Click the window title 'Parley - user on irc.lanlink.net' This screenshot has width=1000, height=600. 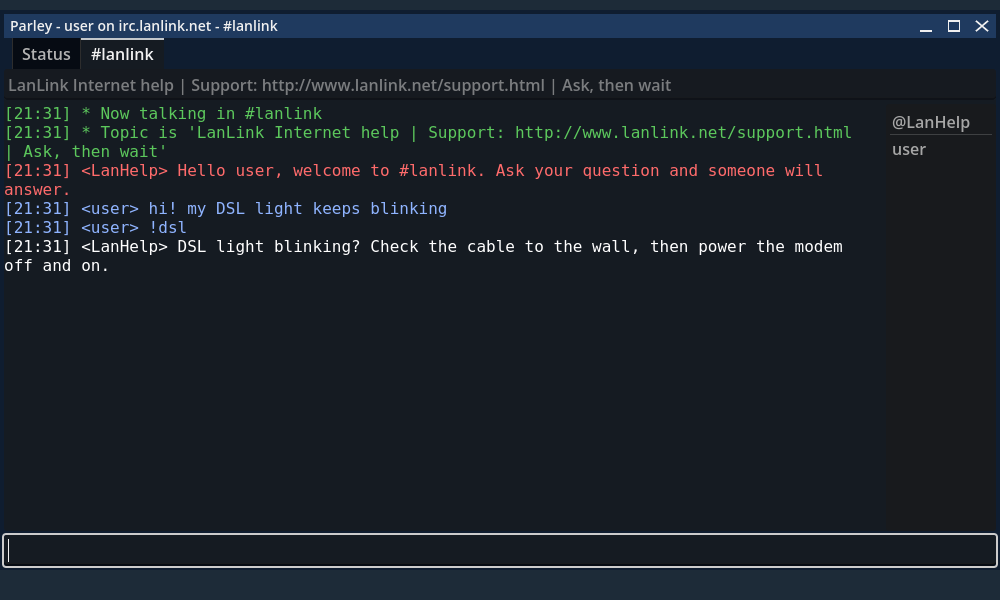143,26
